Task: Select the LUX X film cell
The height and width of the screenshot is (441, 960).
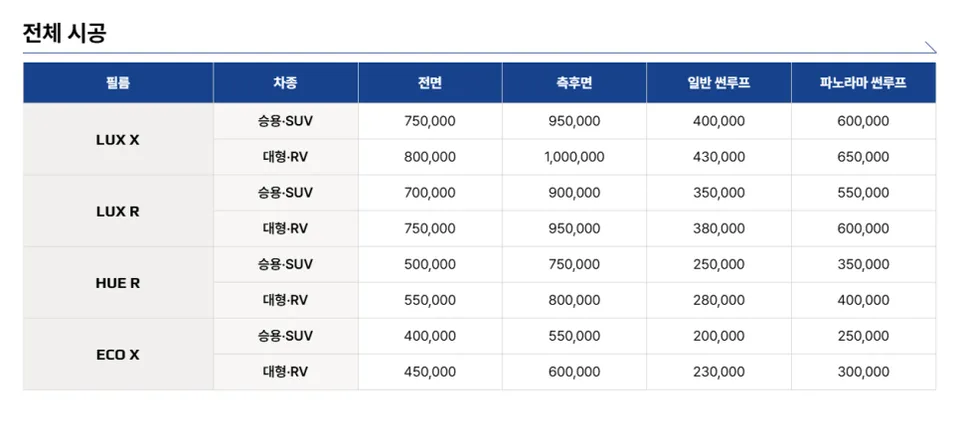Action: [118, 139]
